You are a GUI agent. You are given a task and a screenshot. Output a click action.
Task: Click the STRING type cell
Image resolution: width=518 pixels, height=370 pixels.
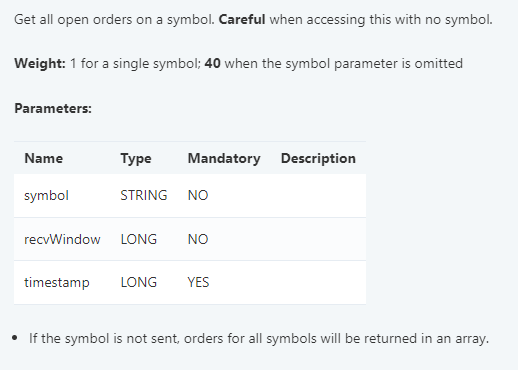coord(144,196)
